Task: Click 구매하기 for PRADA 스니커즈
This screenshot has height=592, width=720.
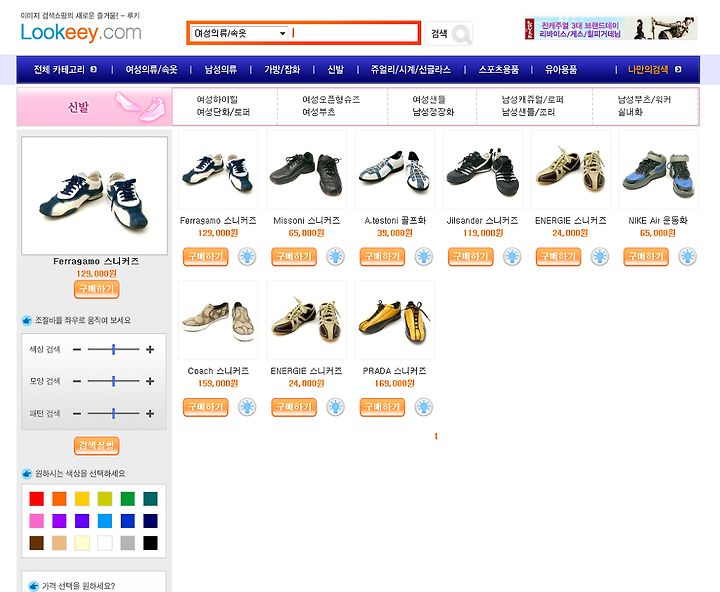Action: pos(382,407)
